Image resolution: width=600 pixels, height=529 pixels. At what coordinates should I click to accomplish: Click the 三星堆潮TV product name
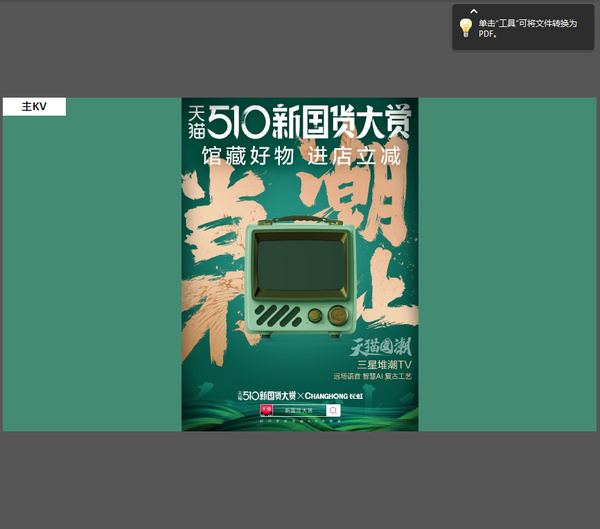[384, 364]
